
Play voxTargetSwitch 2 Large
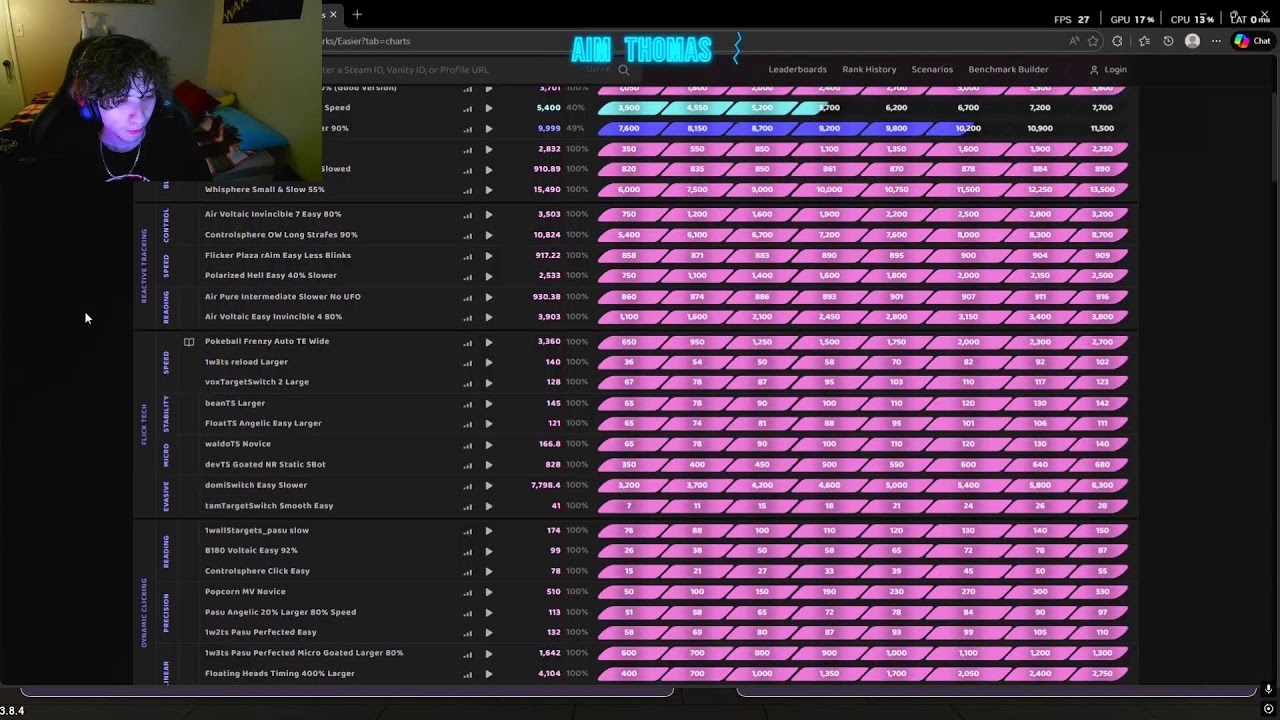point(489,382)
